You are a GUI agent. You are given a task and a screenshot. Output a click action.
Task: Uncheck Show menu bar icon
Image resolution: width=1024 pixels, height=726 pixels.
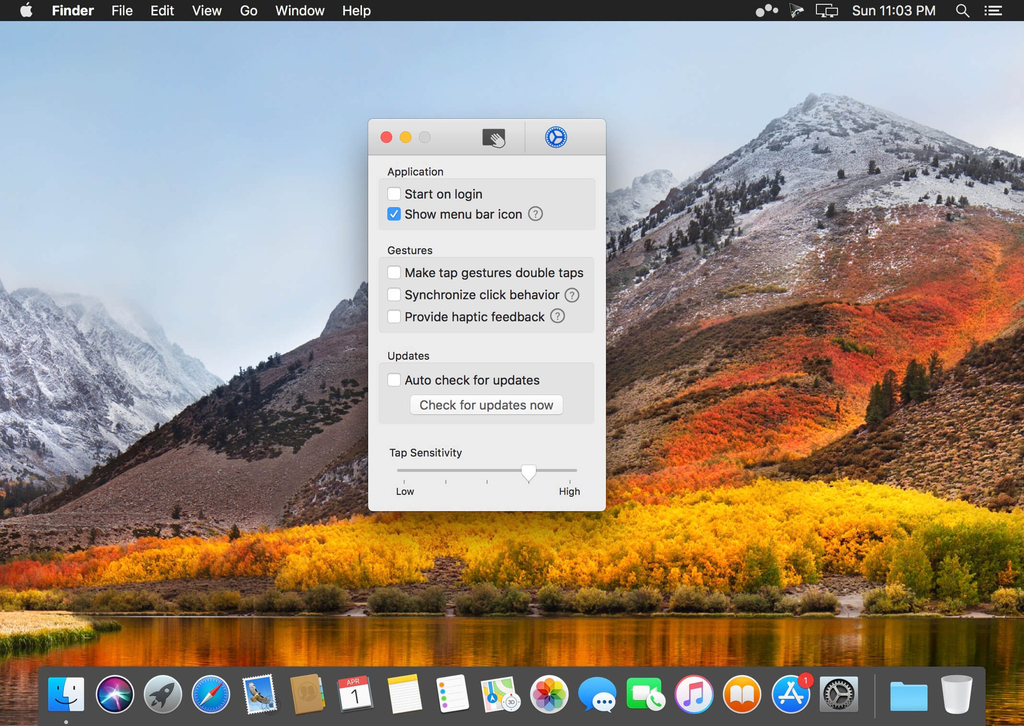(395, 214)
